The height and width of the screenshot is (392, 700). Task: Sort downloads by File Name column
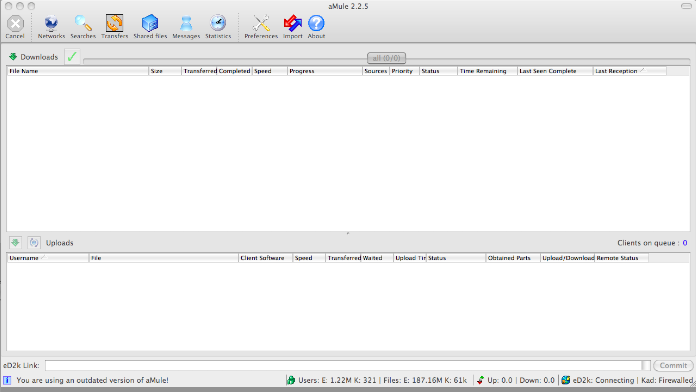pyautogui.click(x=78, y=71)
